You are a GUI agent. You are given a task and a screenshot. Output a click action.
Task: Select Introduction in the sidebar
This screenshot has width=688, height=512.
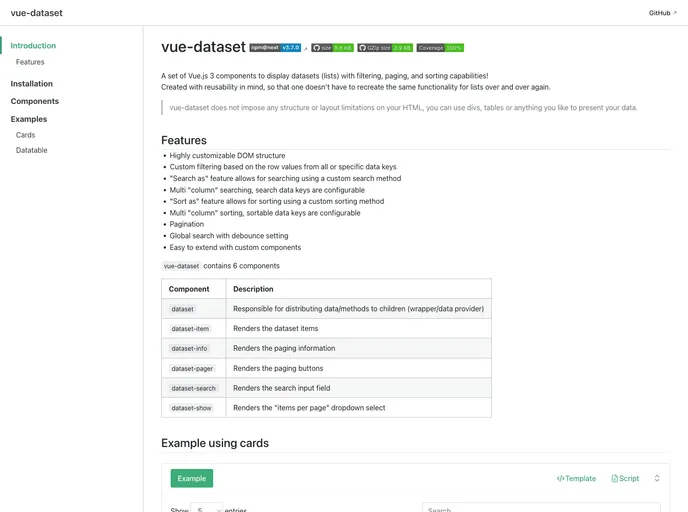[x=33, y=46]
